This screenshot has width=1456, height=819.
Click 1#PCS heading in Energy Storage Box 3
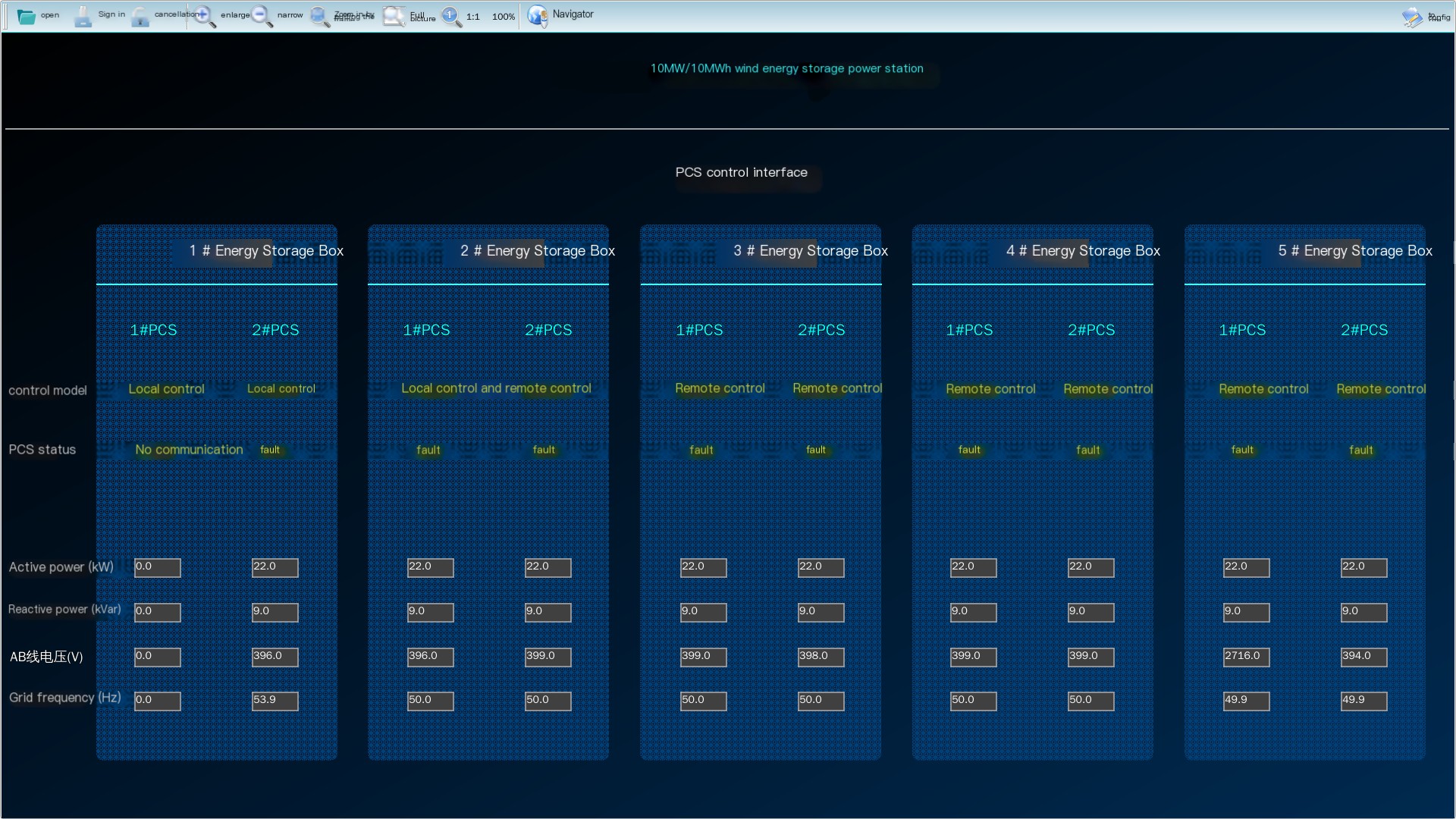[x=699, y=330]
